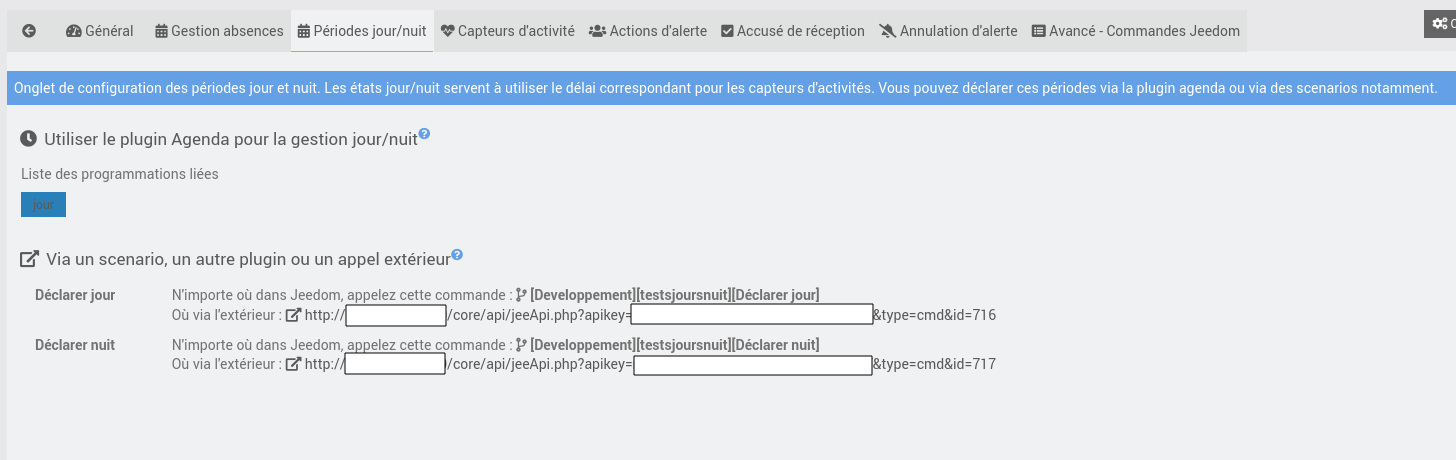Select the Périodes jour/nuit tab
The height and width of the screenshot is (460, 1456).
click(362, 31)
